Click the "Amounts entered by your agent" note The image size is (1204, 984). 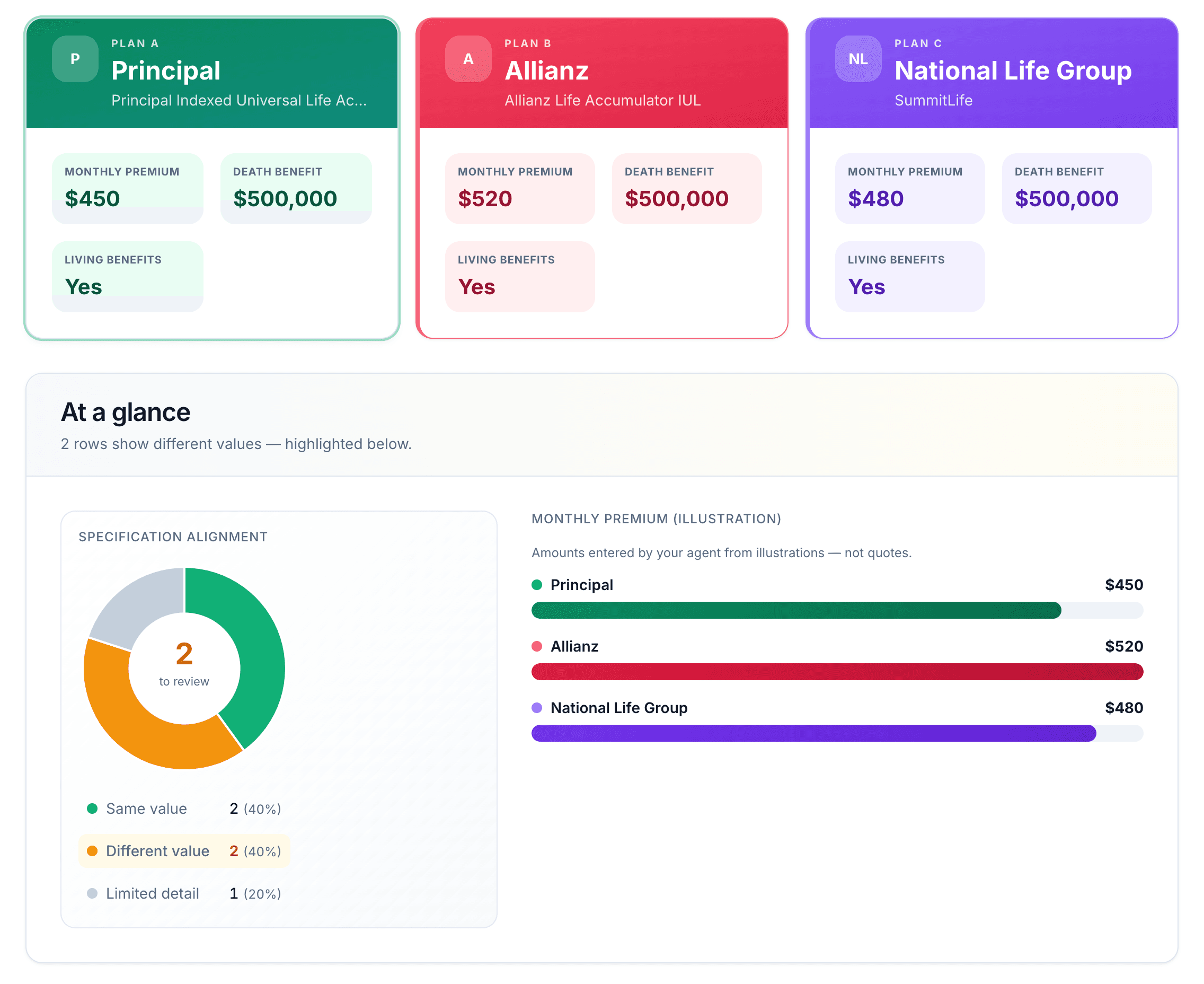[x=721, y=552]
